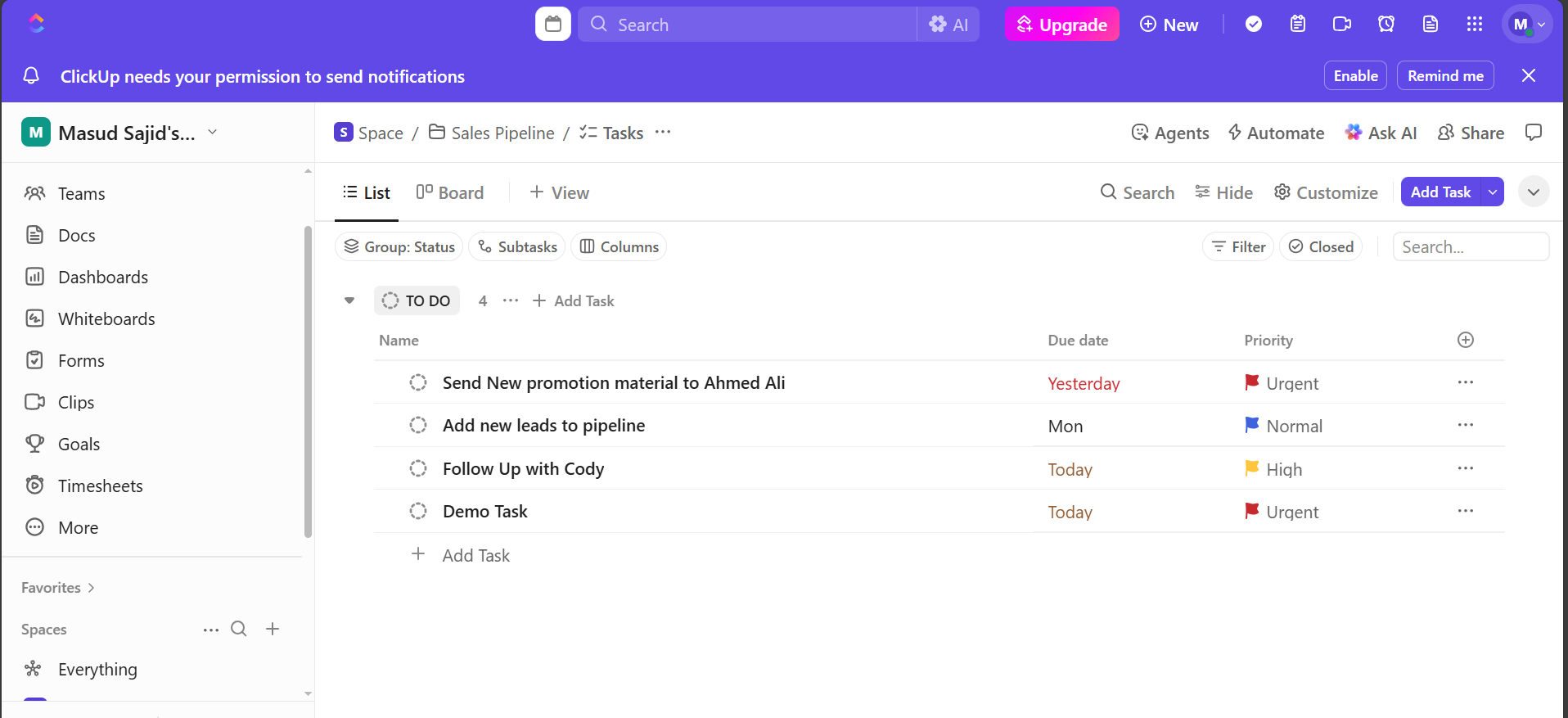Change High priority flag of Follow Up with Cody
1568x718 pixels.
click(x=1273, y=469)
